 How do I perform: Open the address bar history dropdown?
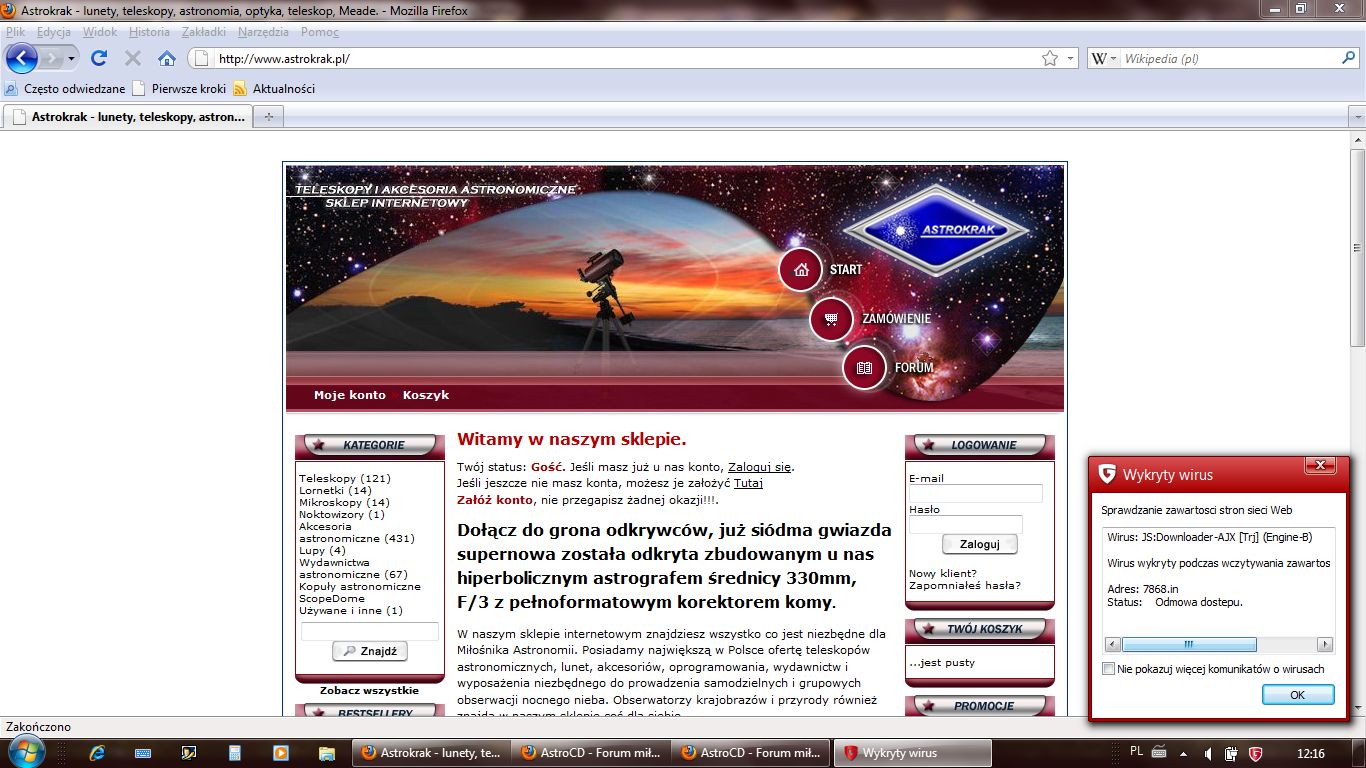[1070, 58]
